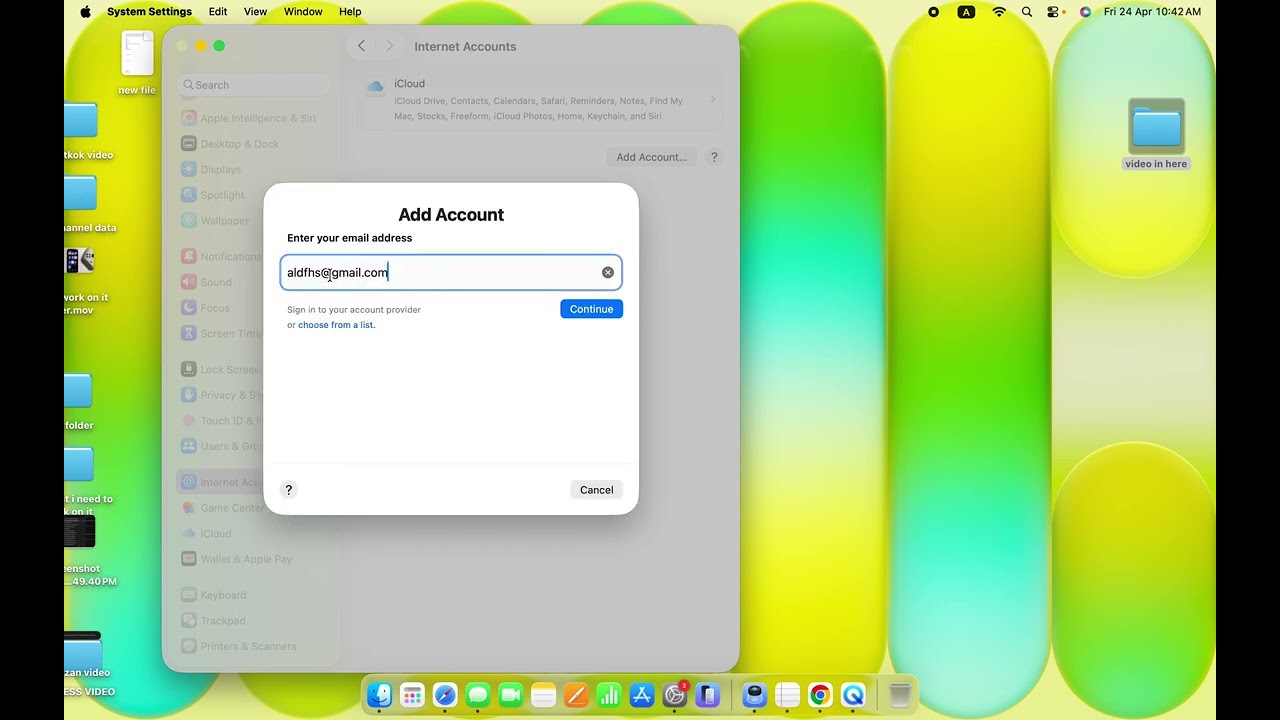Open the 'video in here' desktop folder
1280x720 pixels.
pos(1156,134)
